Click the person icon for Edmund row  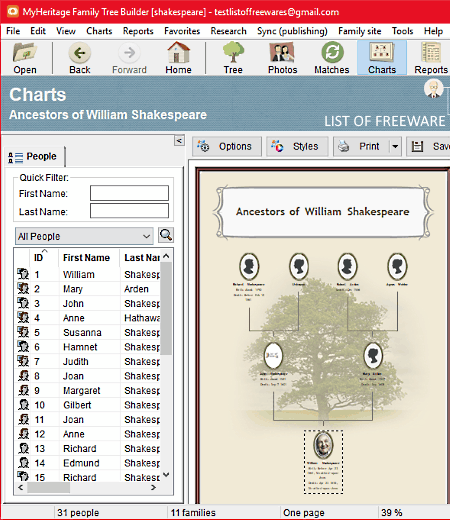tap(23, 463)
